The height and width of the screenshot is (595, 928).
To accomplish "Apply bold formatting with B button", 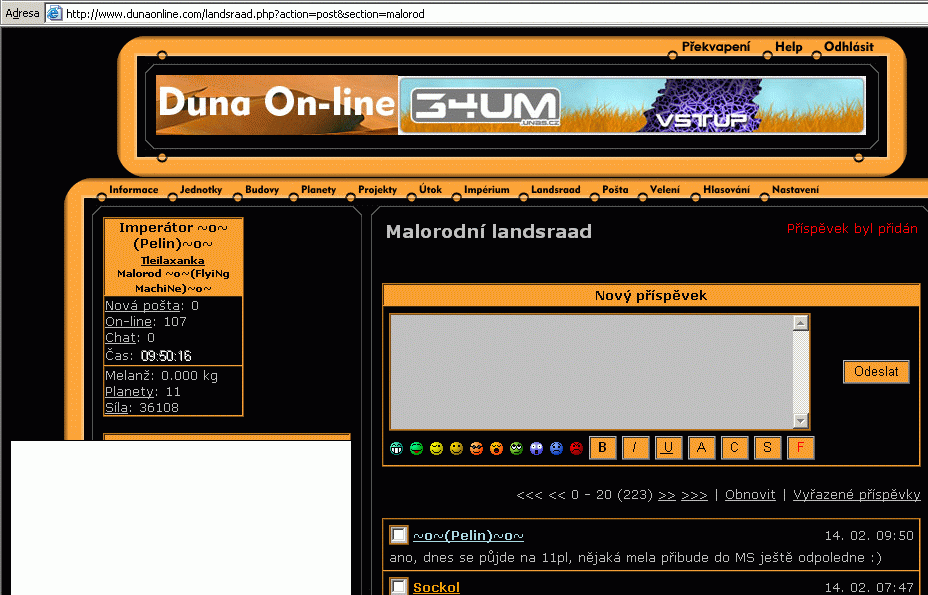I will [602, 448].
